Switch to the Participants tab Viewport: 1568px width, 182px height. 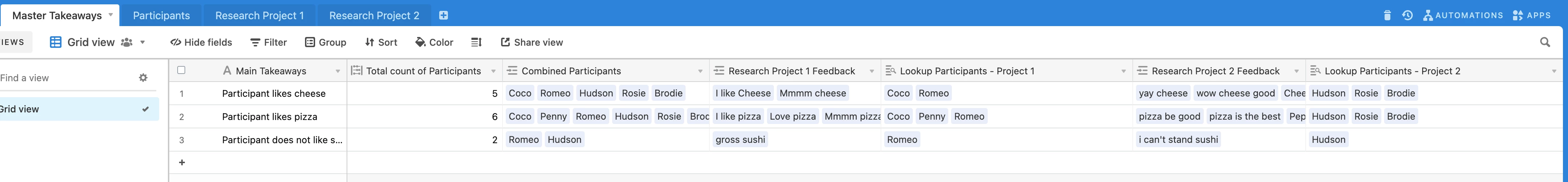[161, 15]
